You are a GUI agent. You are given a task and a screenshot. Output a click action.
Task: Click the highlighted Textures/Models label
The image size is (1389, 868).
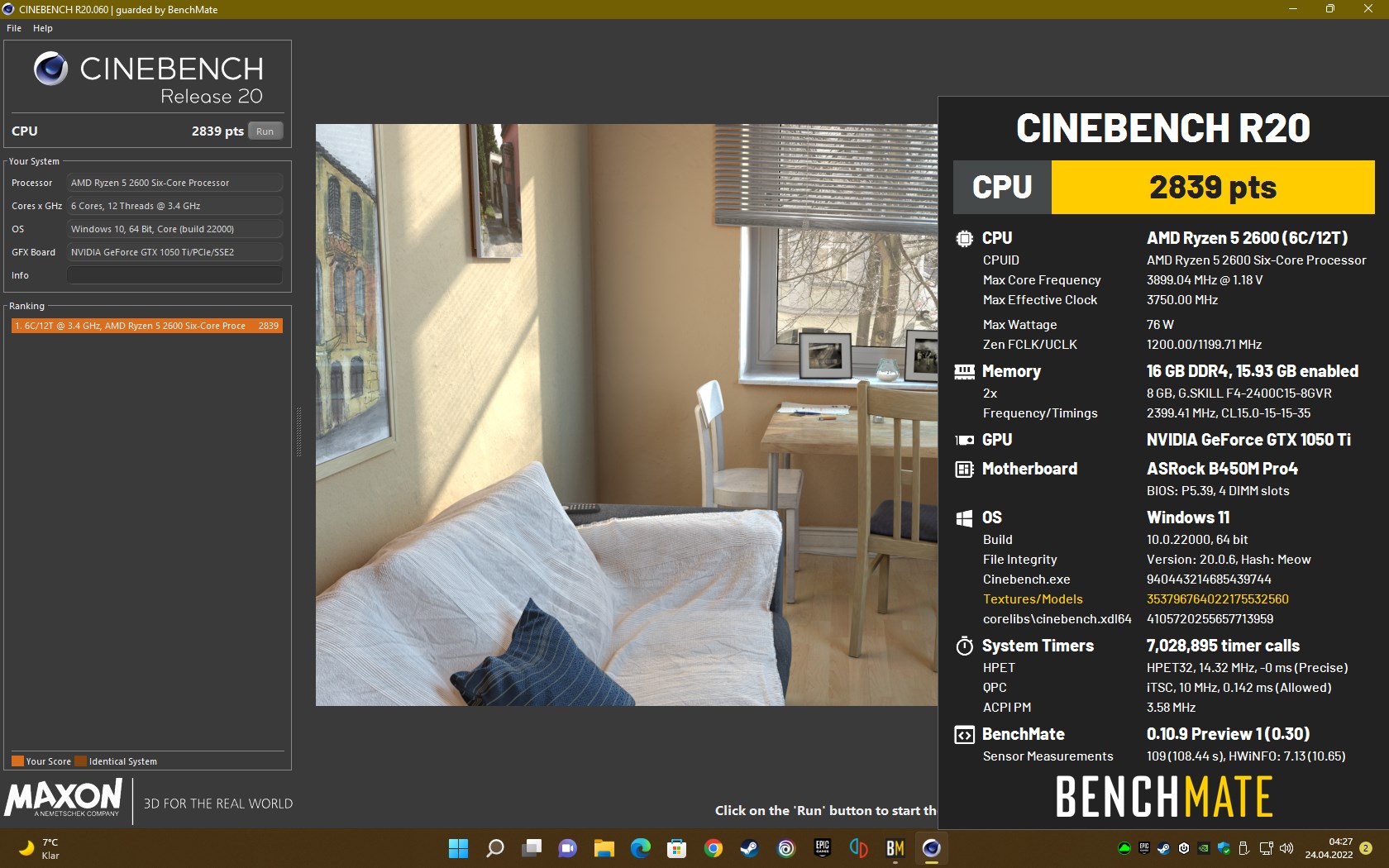(1033, 599)
